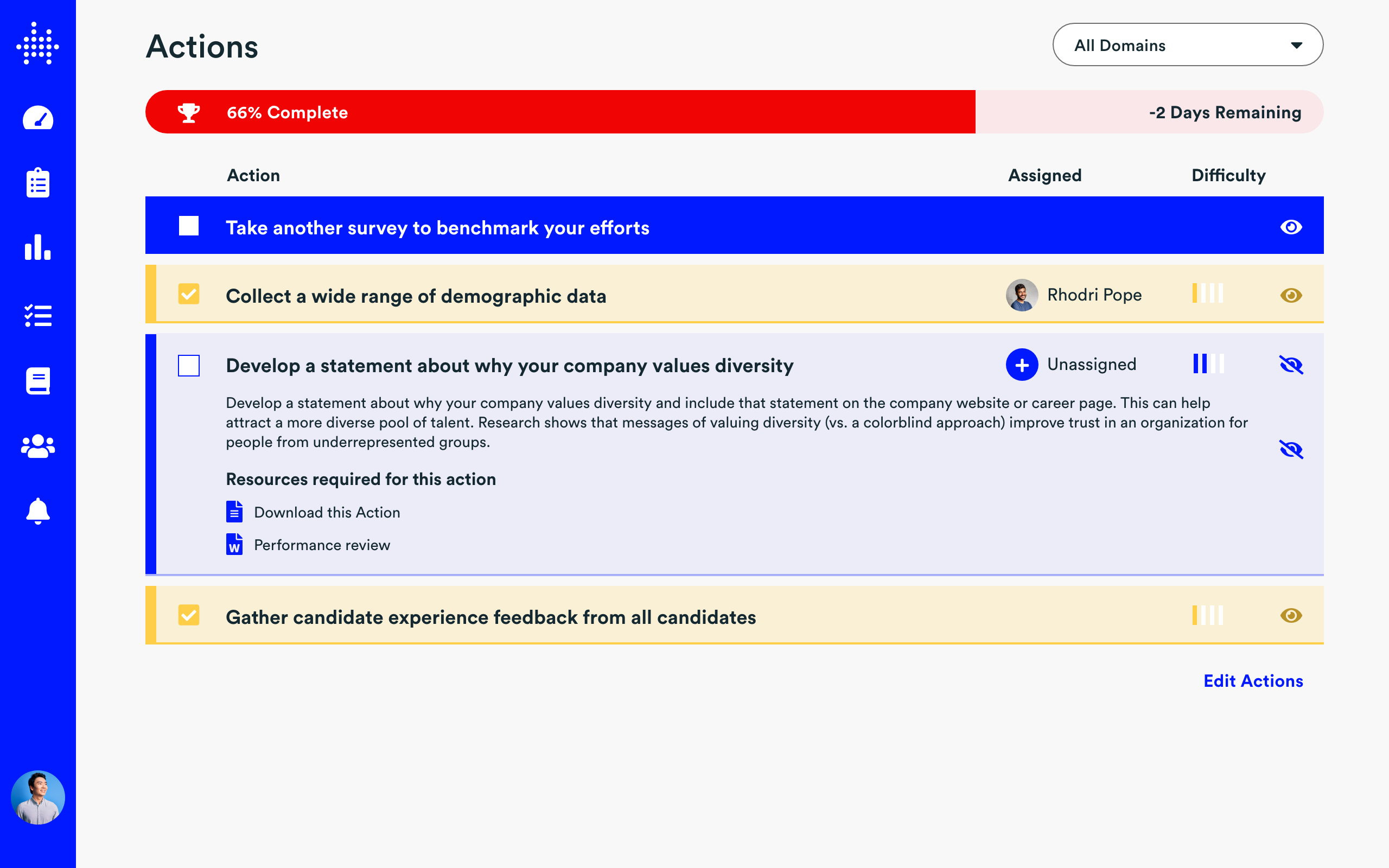
Task: Click the 66% Complete progress bar
Action: (559, 112)
